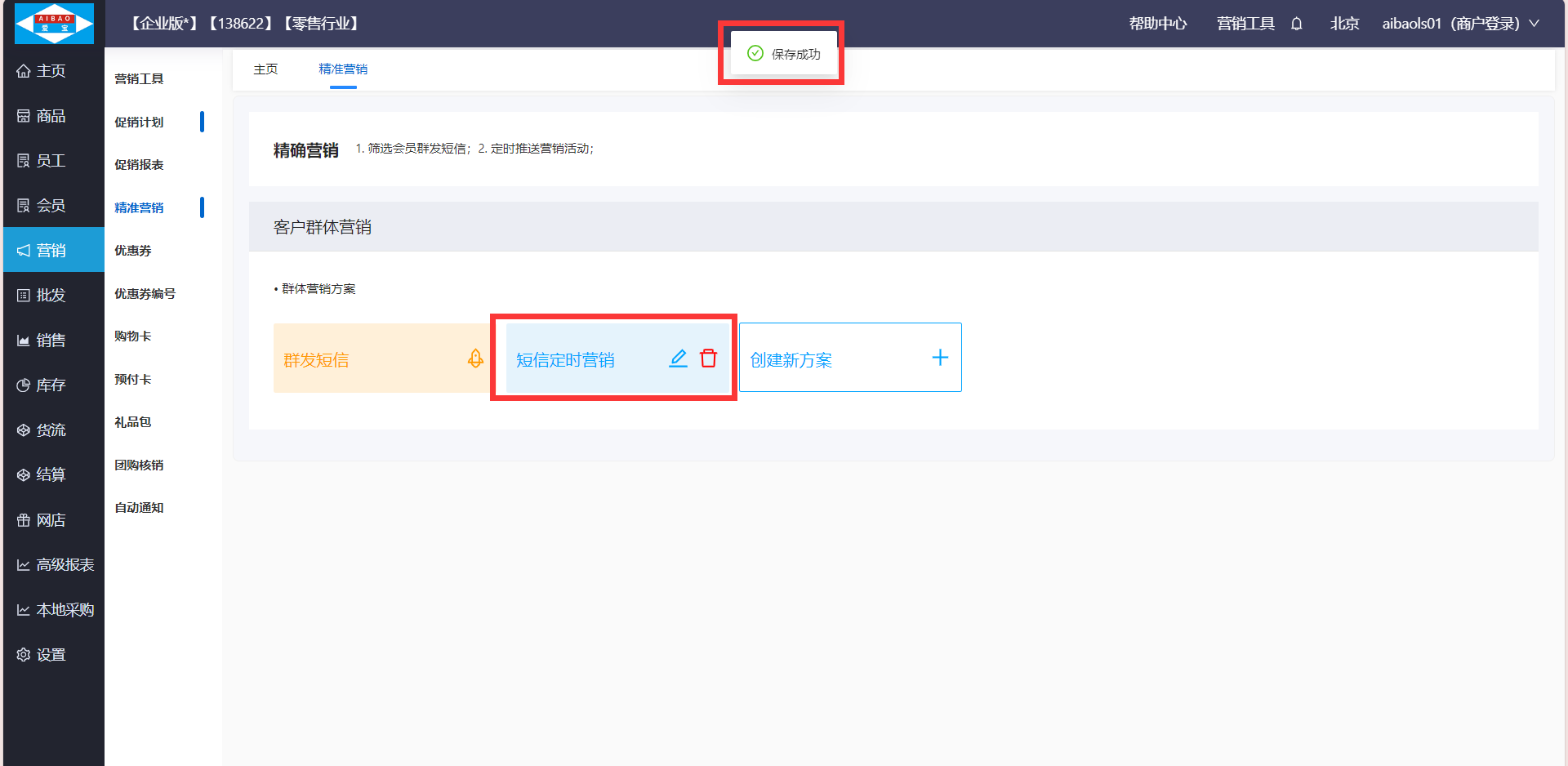The image size is (1568, 766).
Task: Open 设置 in the left sidebar
Action: (x=51, y=655)
